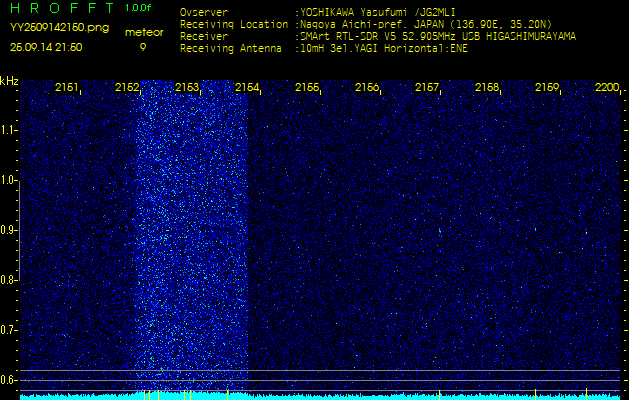Click the 2153 time axis label
629x400 pixels.
point(187,87)
